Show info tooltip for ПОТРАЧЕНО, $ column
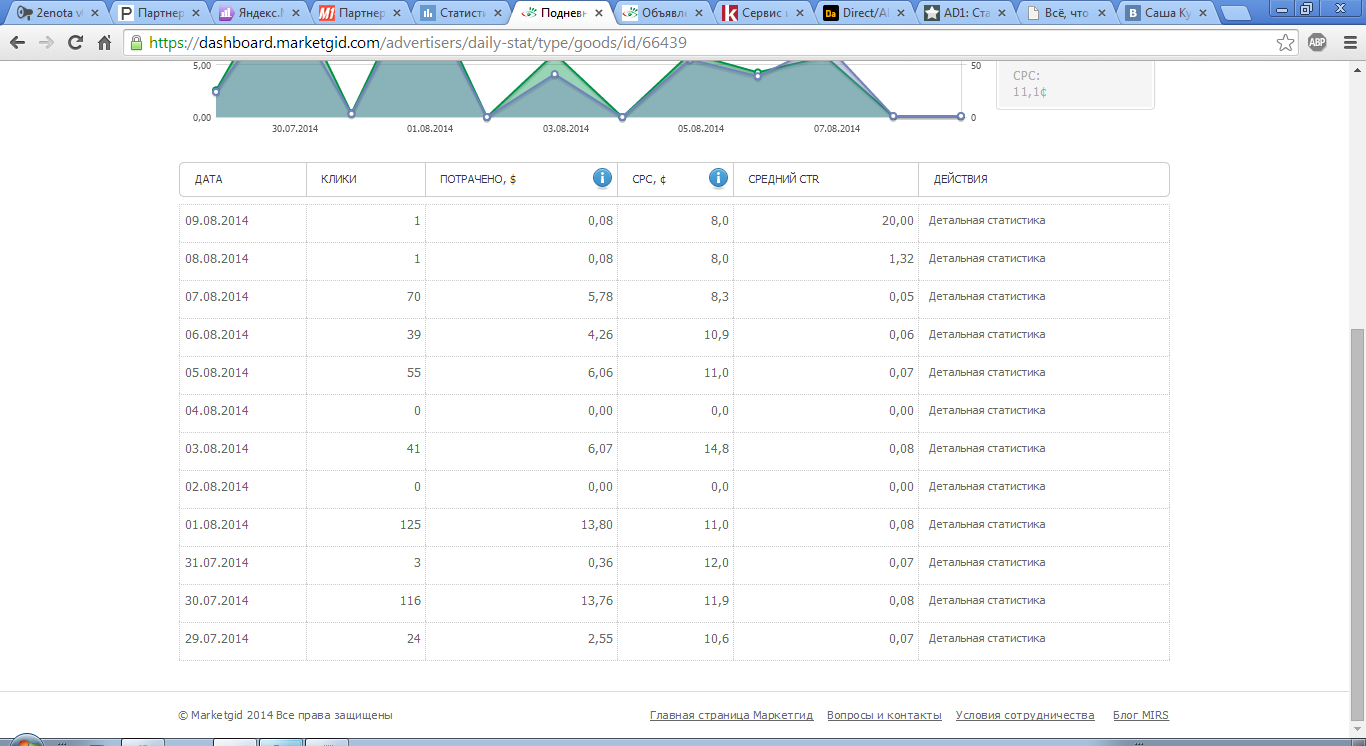 602,178
